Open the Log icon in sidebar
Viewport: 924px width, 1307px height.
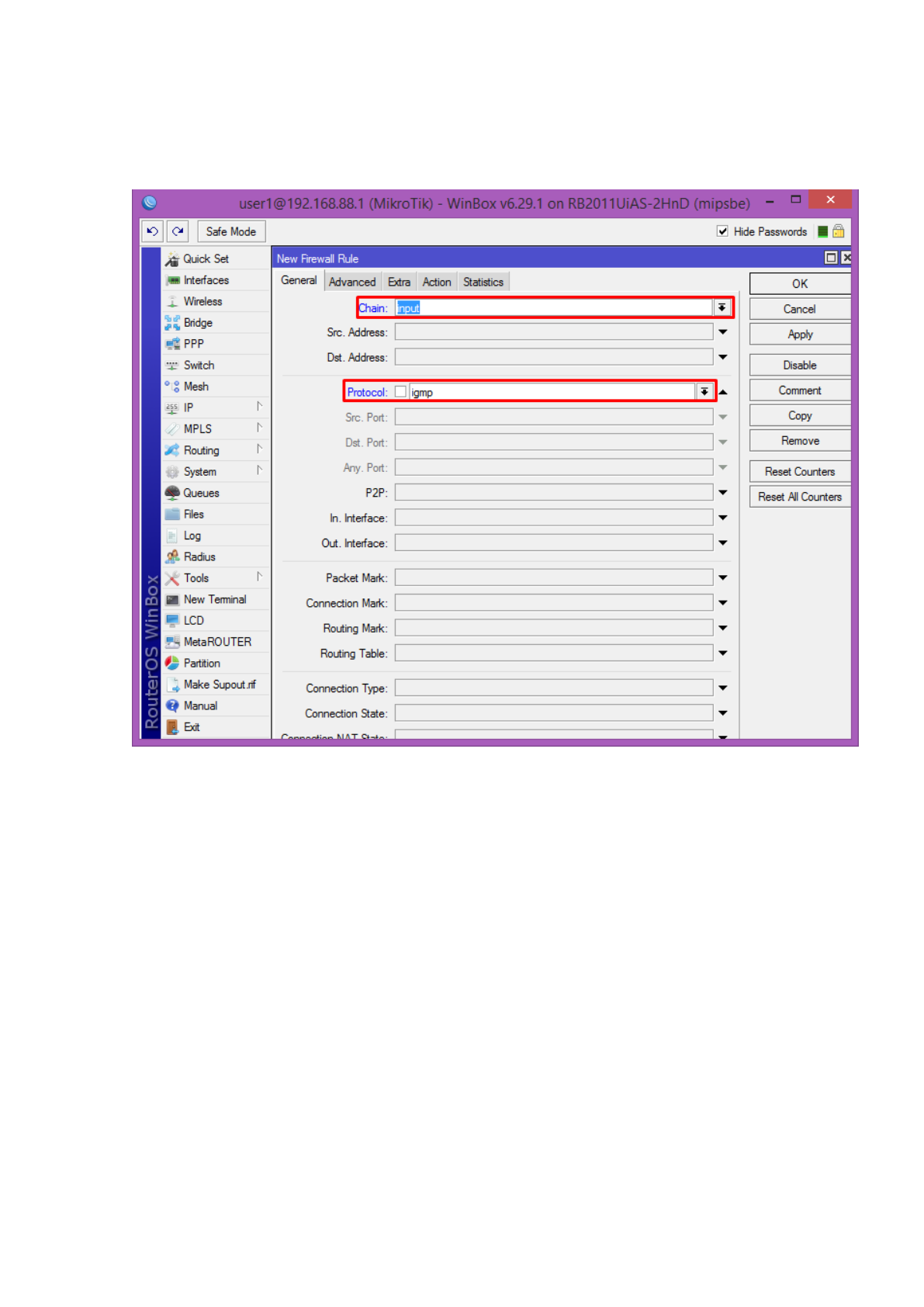point(172,536)
